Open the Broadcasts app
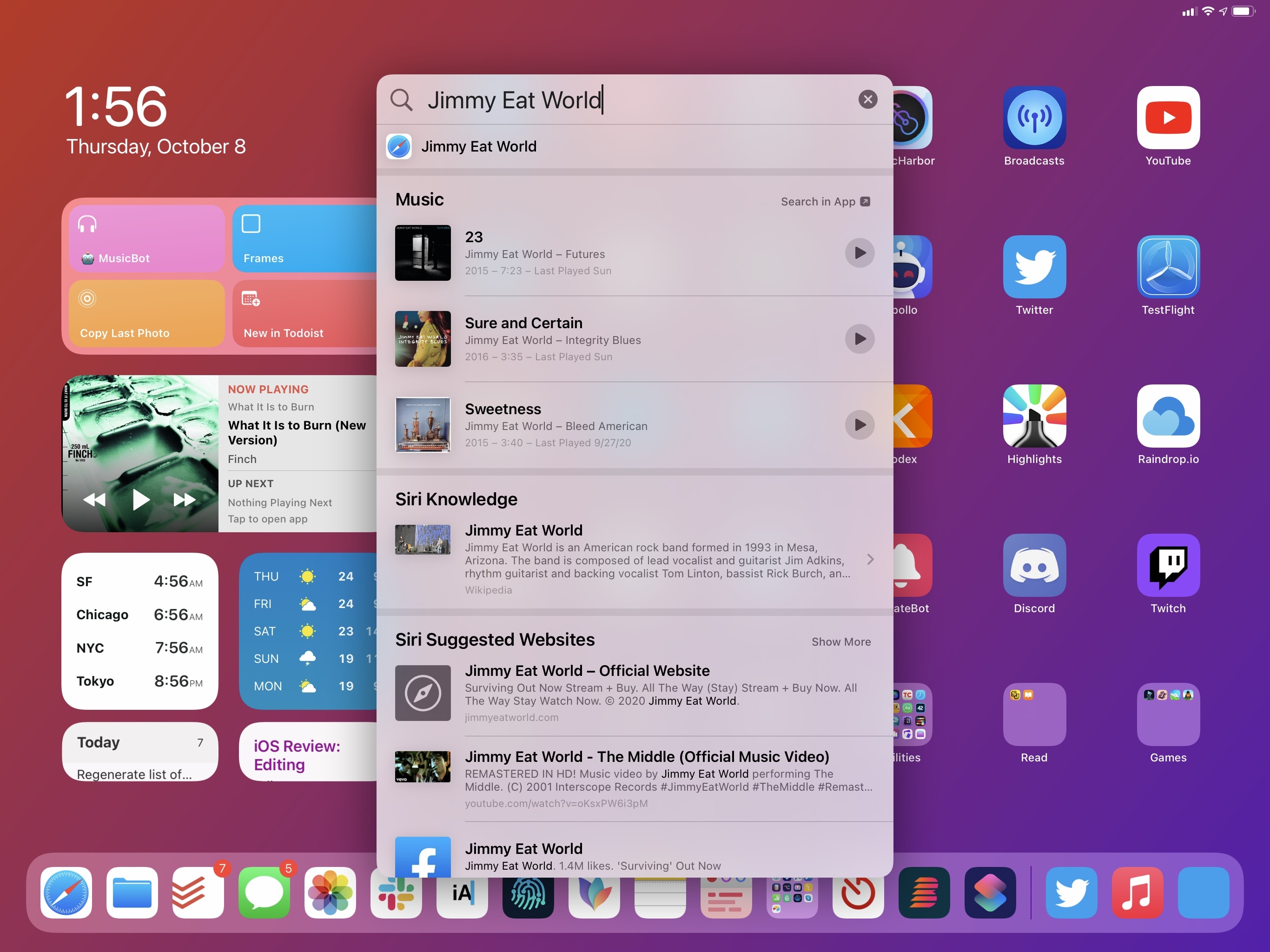This screenshot has height=952, width=1270. click(x=1034, y=118)
